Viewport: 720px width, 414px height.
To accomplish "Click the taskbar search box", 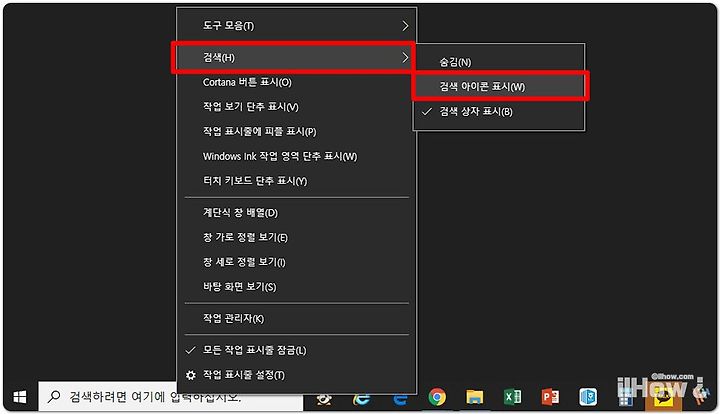I will pyautogui.click(x=171, y=397).
